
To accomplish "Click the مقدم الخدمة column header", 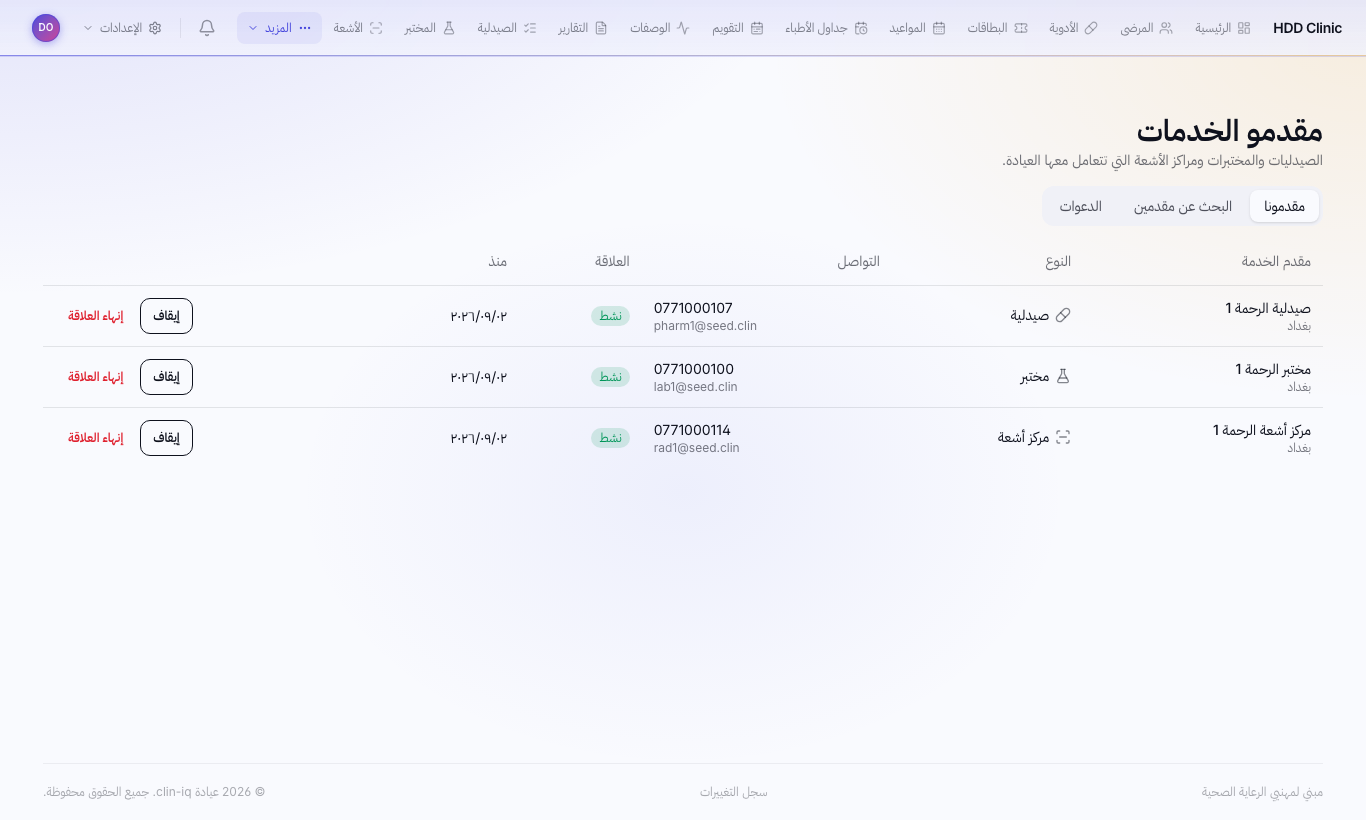I will (1276, 261).
